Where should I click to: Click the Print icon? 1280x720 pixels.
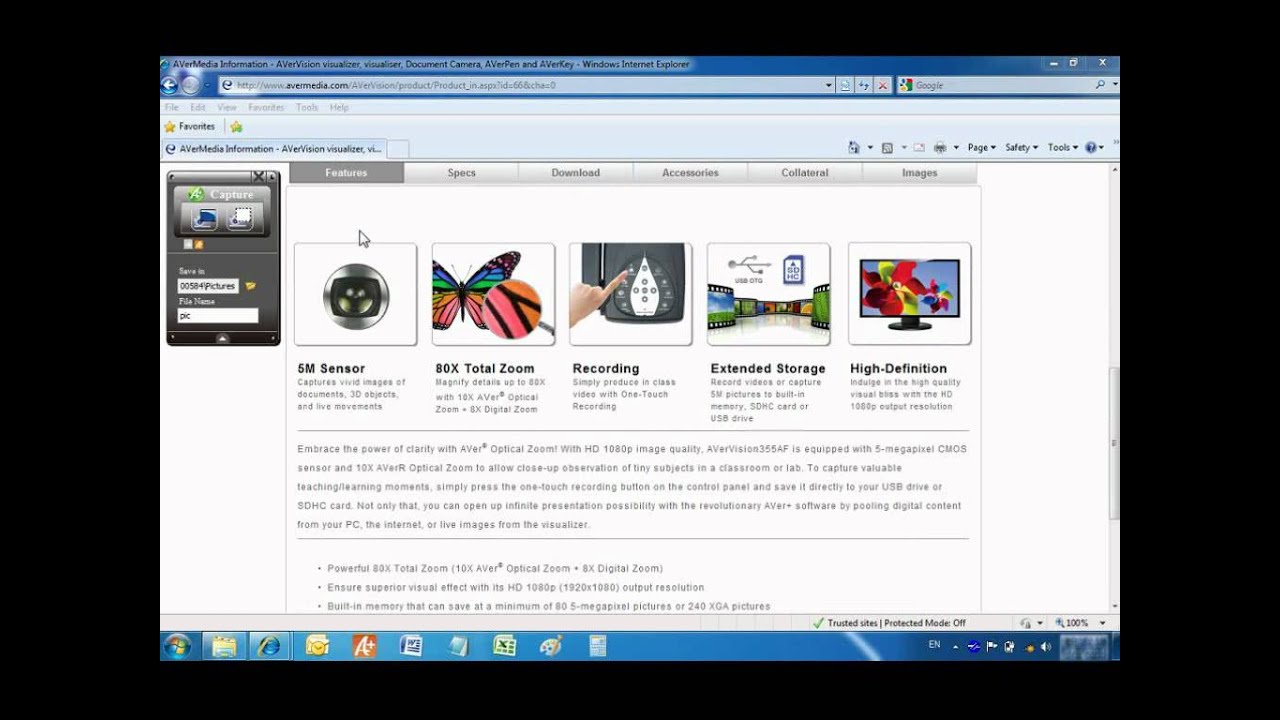(940, 147)
